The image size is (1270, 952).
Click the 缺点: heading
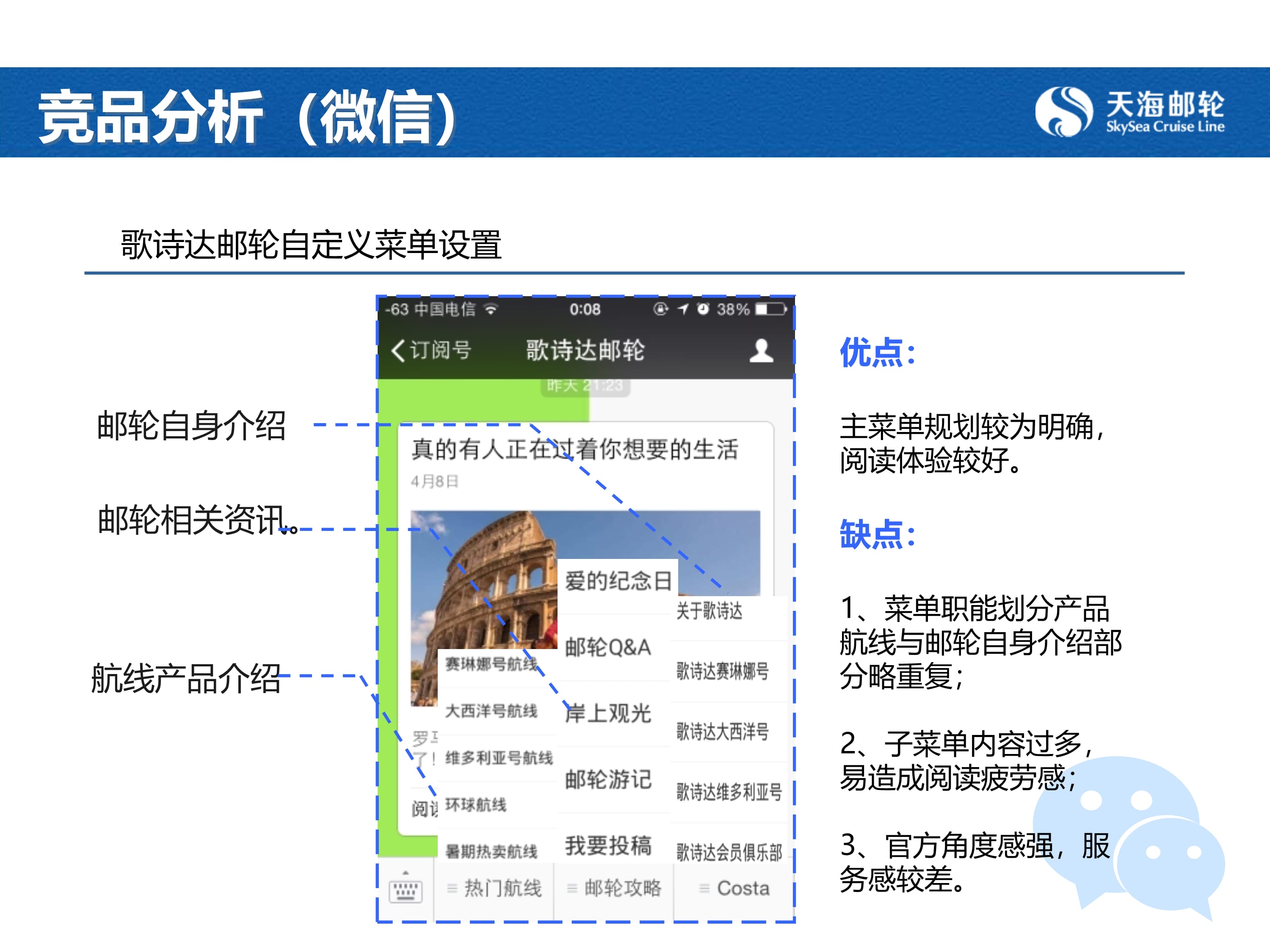point(877,534)
